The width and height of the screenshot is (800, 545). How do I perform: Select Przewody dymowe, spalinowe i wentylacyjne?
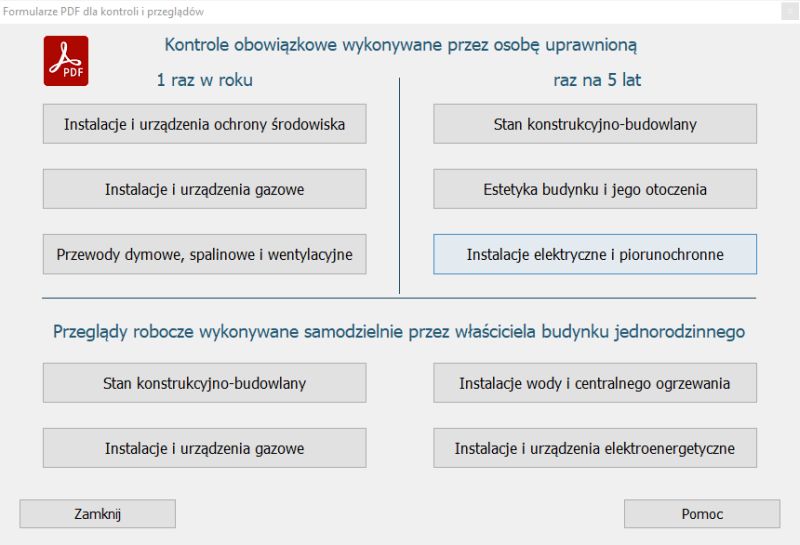click(204, 255)
